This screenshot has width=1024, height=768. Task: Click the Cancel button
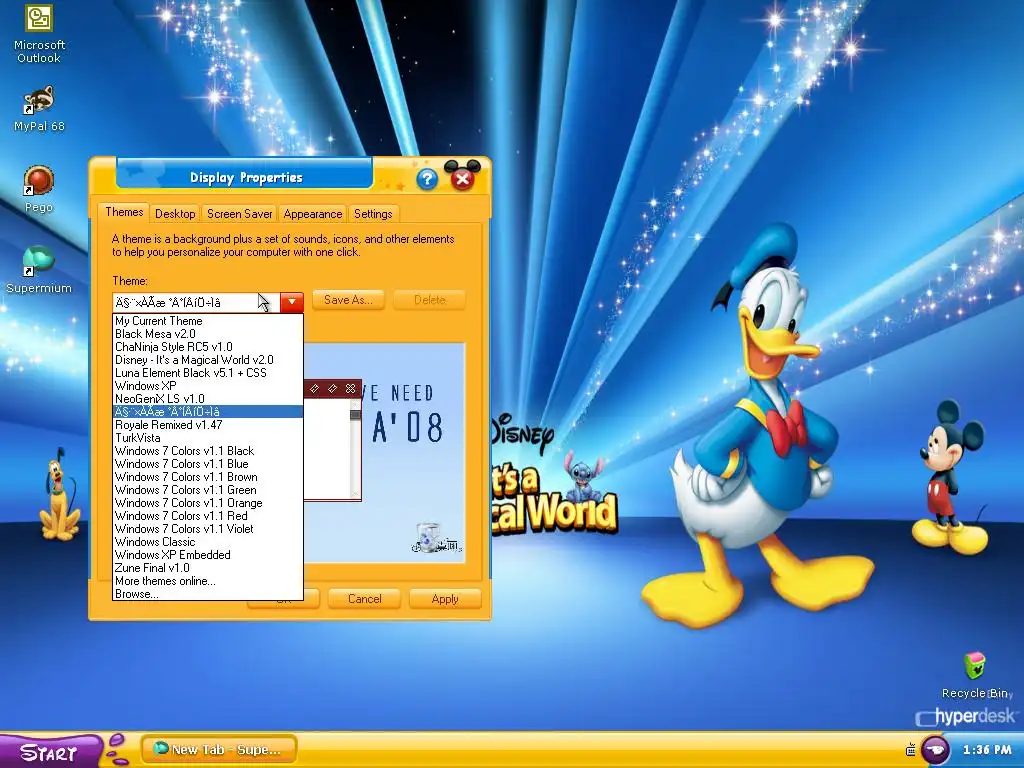(364, 599)
